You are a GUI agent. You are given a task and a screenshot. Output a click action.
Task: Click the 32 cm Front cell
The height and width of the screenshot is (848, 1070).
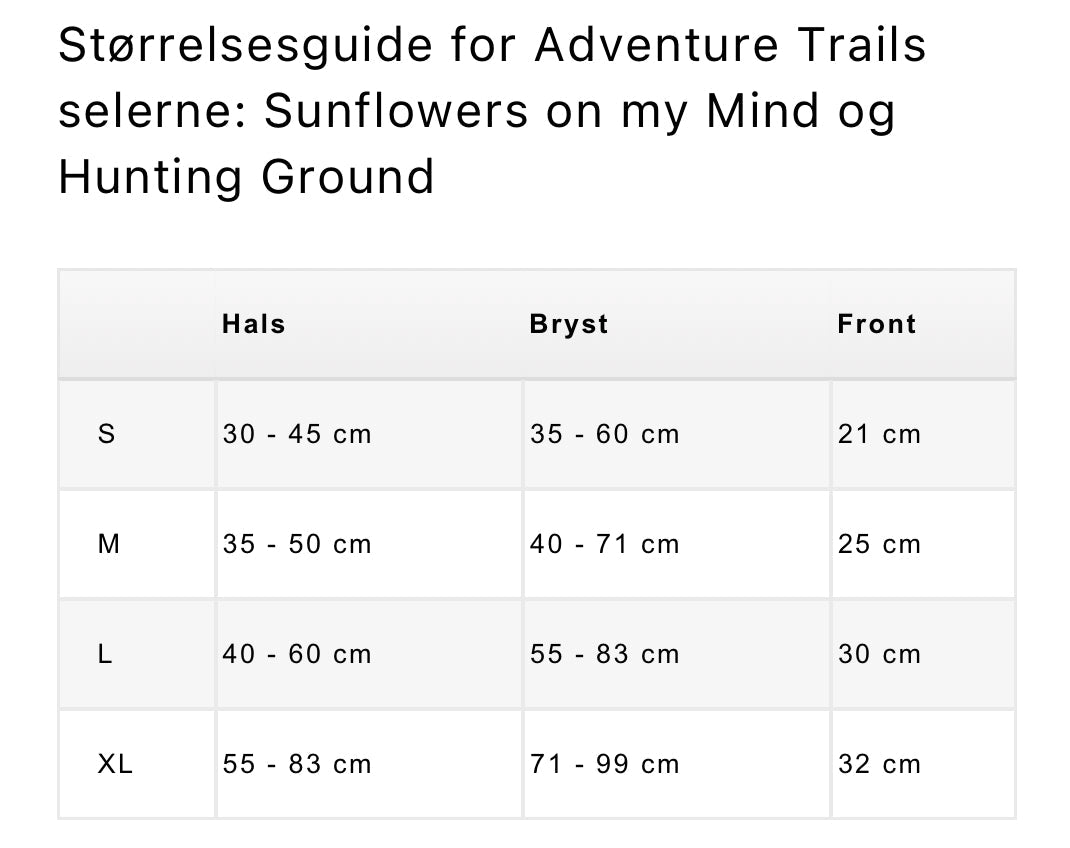[880, 764]
